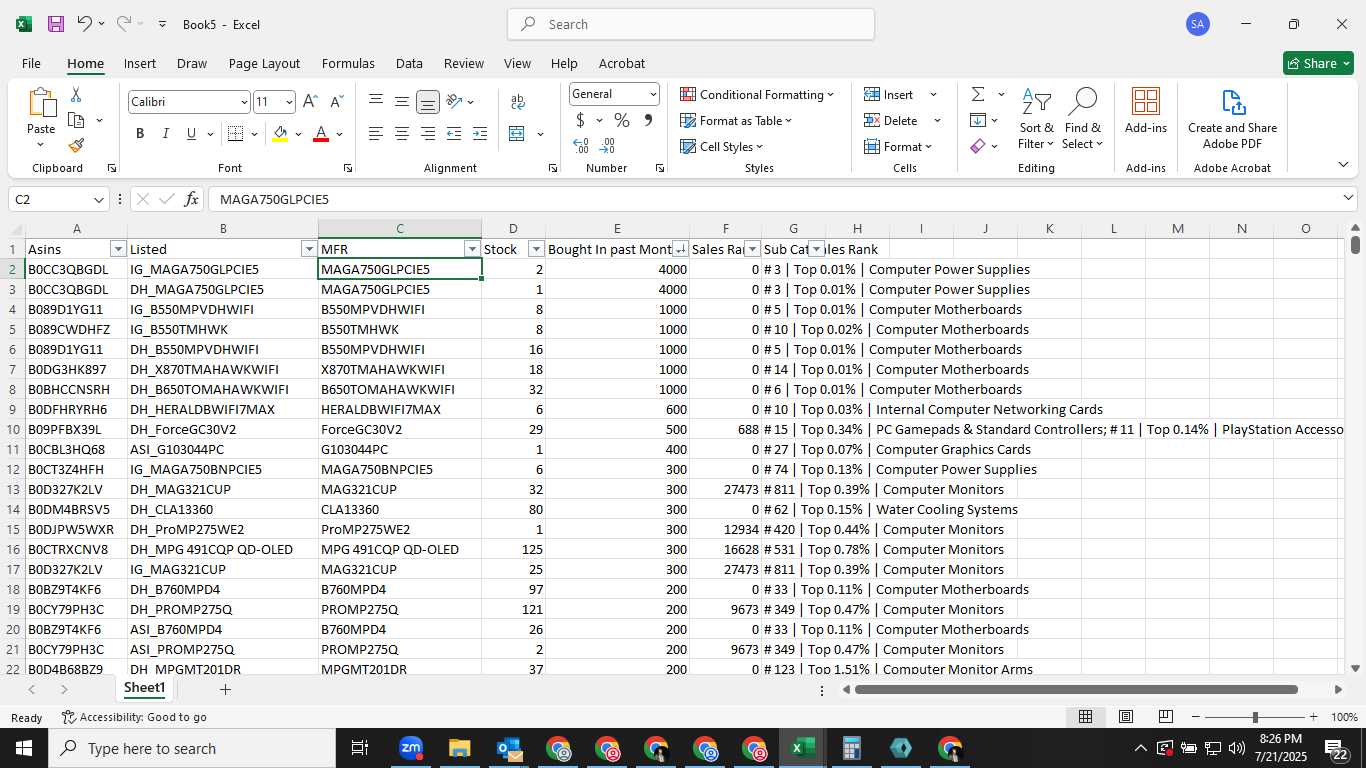This screenshot has width=1366, height=768.
Task: Open the font name Calibri dropdown
Action: (244, 102)
